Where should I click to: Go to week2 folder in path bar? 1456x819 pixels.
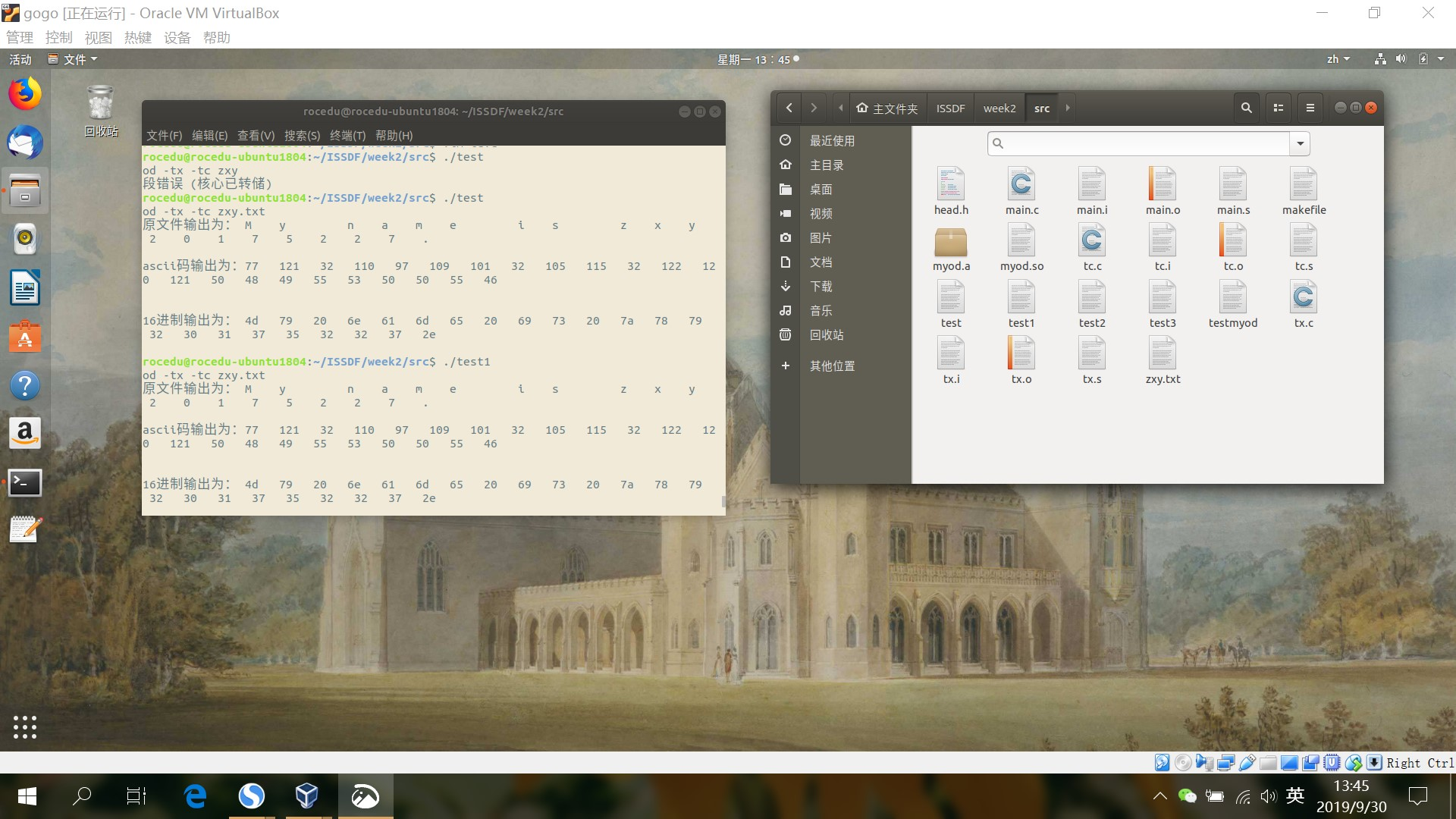999,108
